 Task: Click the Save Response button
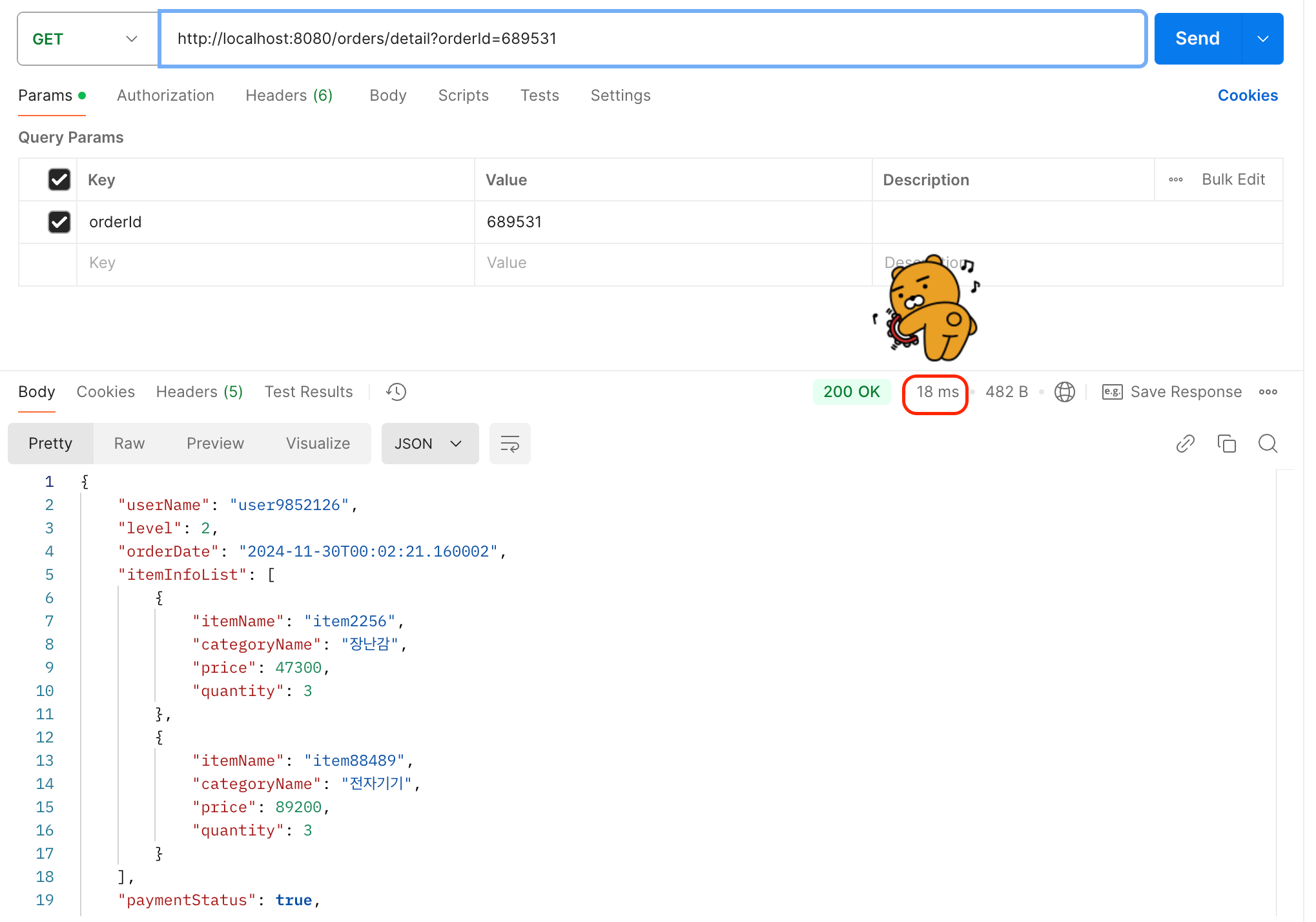tap(1172, 392)
